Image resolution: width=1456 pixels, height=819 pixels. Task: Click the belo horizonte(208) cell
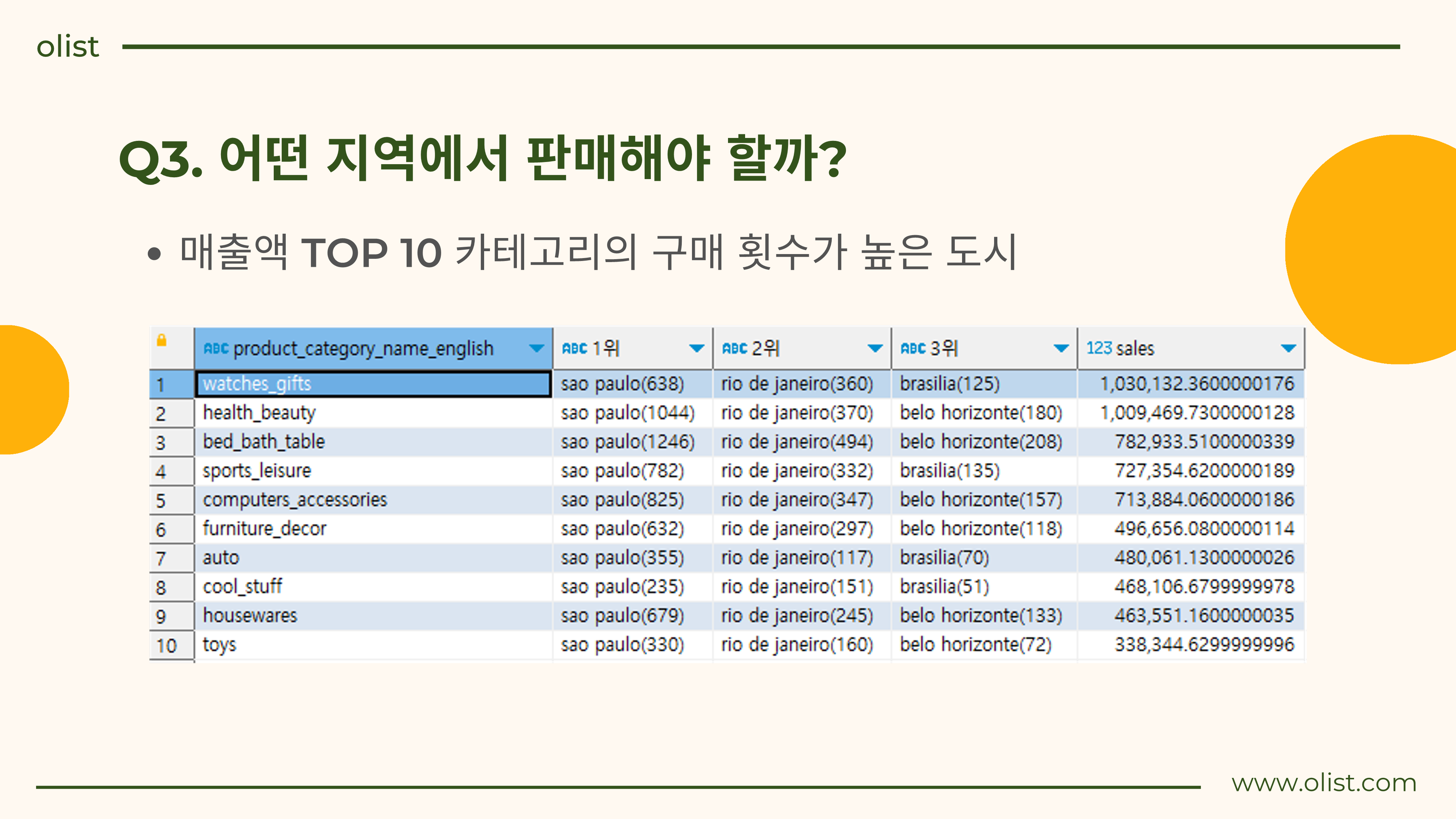(x=984, y=442)
